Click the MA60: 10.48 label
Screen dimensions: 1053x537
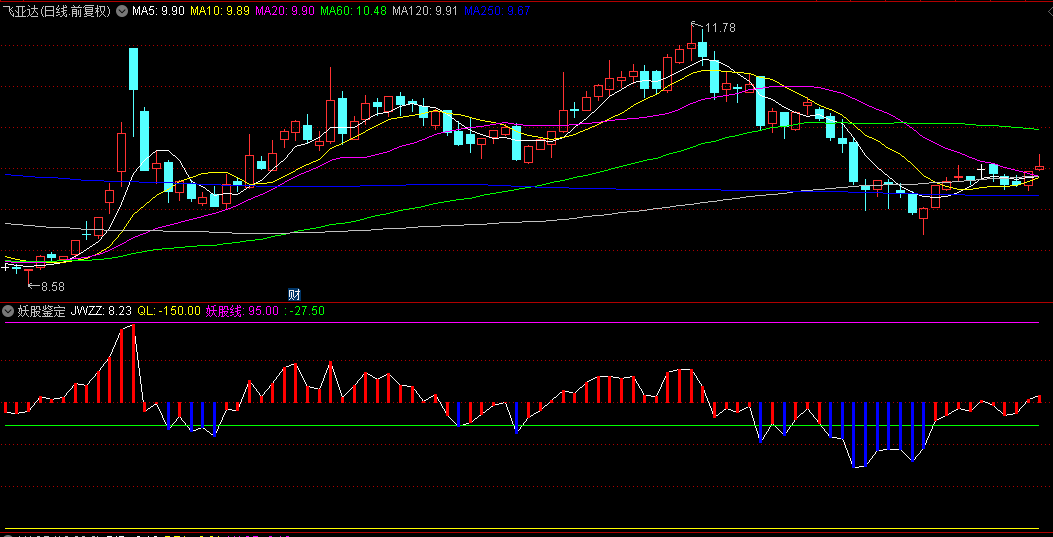(x=353, y=11)
